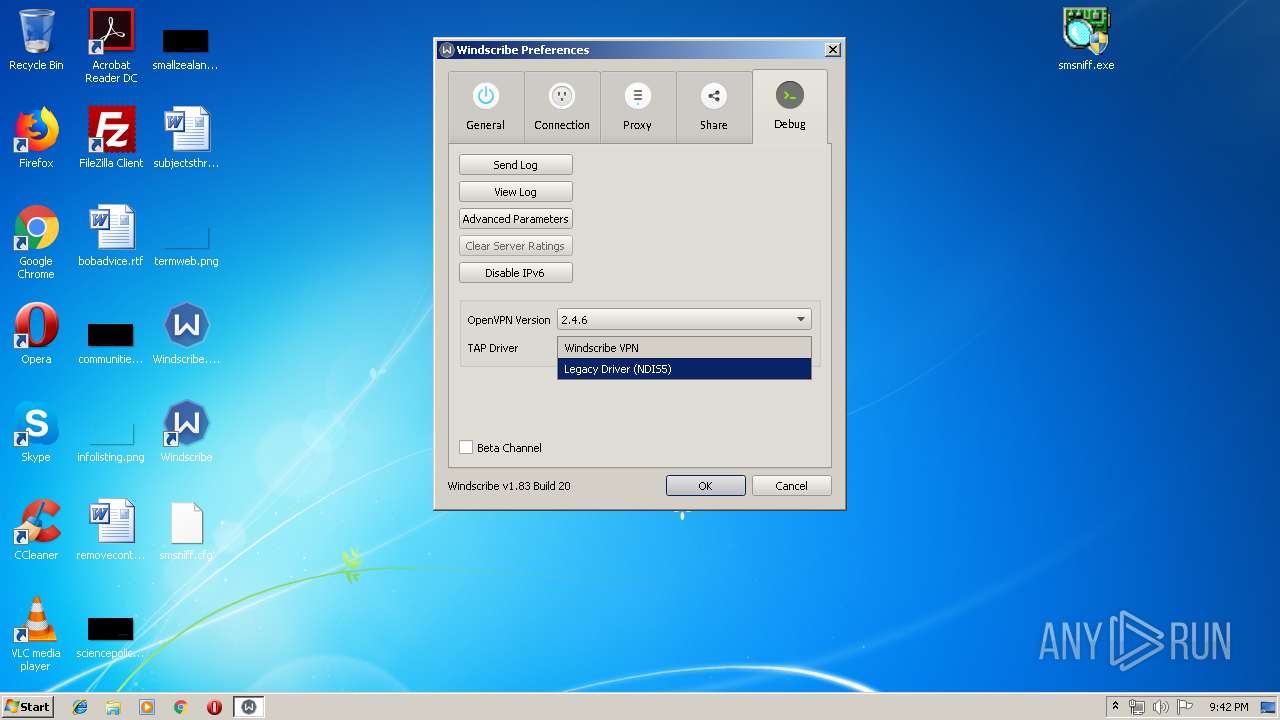Image resolution: width=1280 pixels, height=720 pixels.
Task: Open smsniff.exe desktop icon
Action: (1086, 40)
